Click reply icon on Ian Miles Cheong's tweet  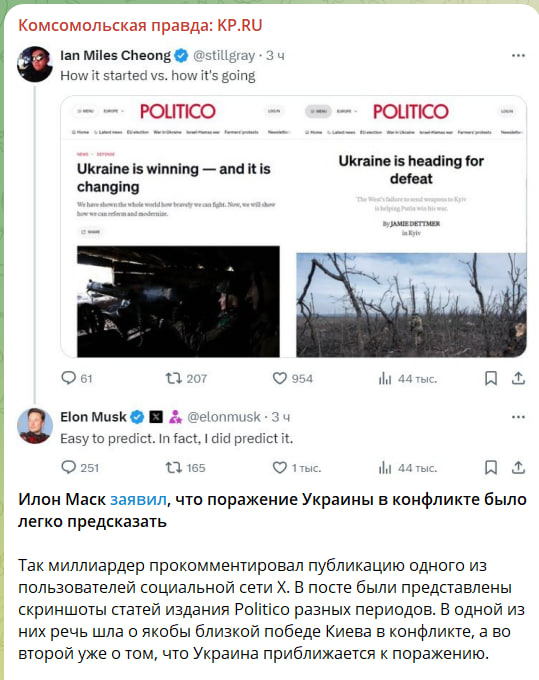[69, 378]
